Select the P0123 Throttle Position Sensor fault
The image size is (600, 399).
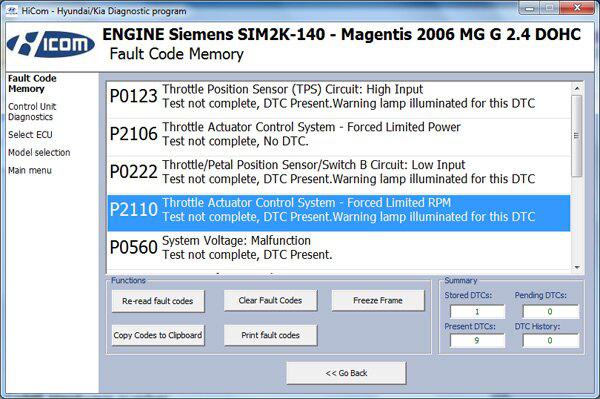click(x=339, y=96)
